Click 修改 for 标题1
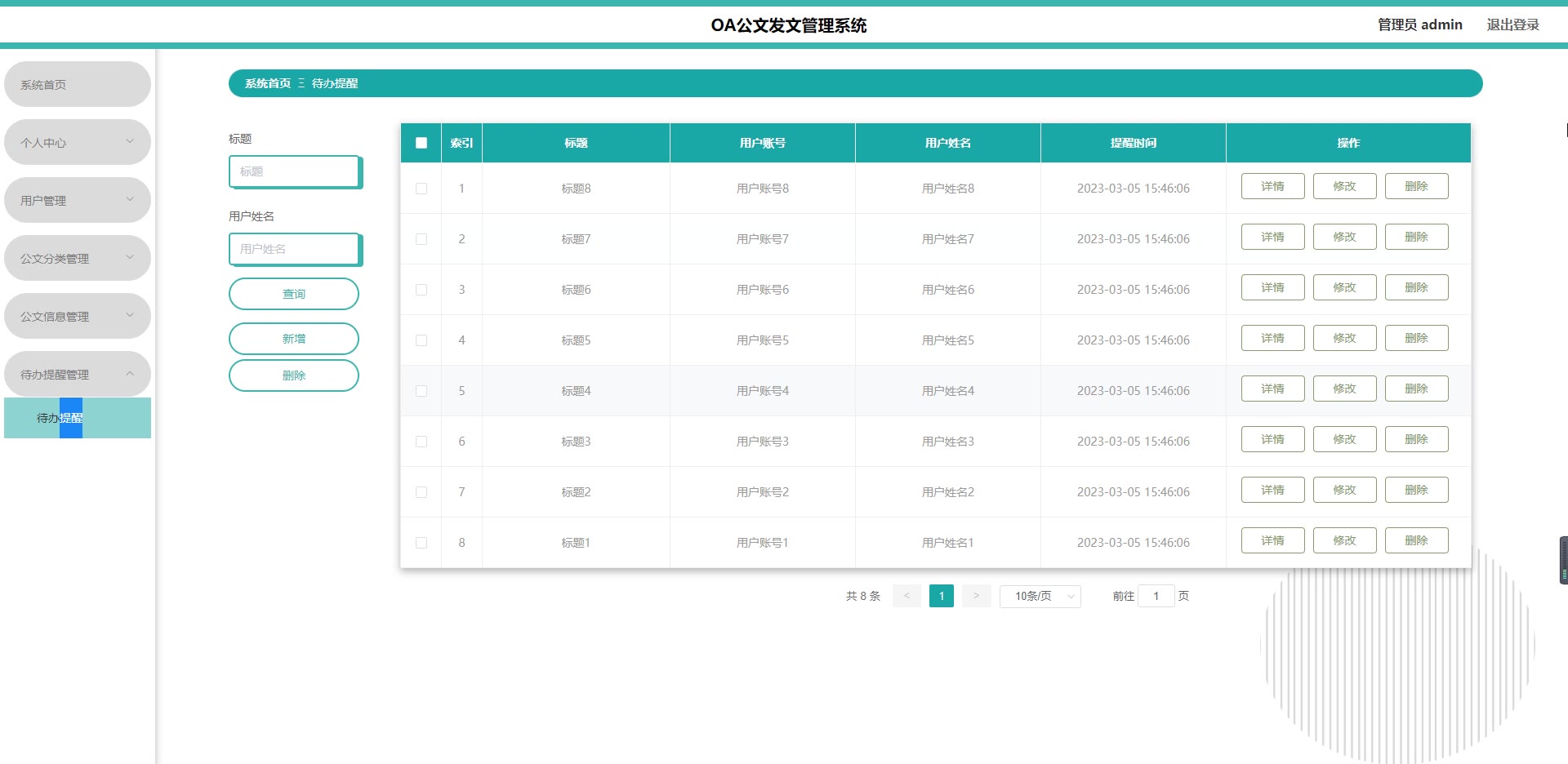 (1344, 540)
